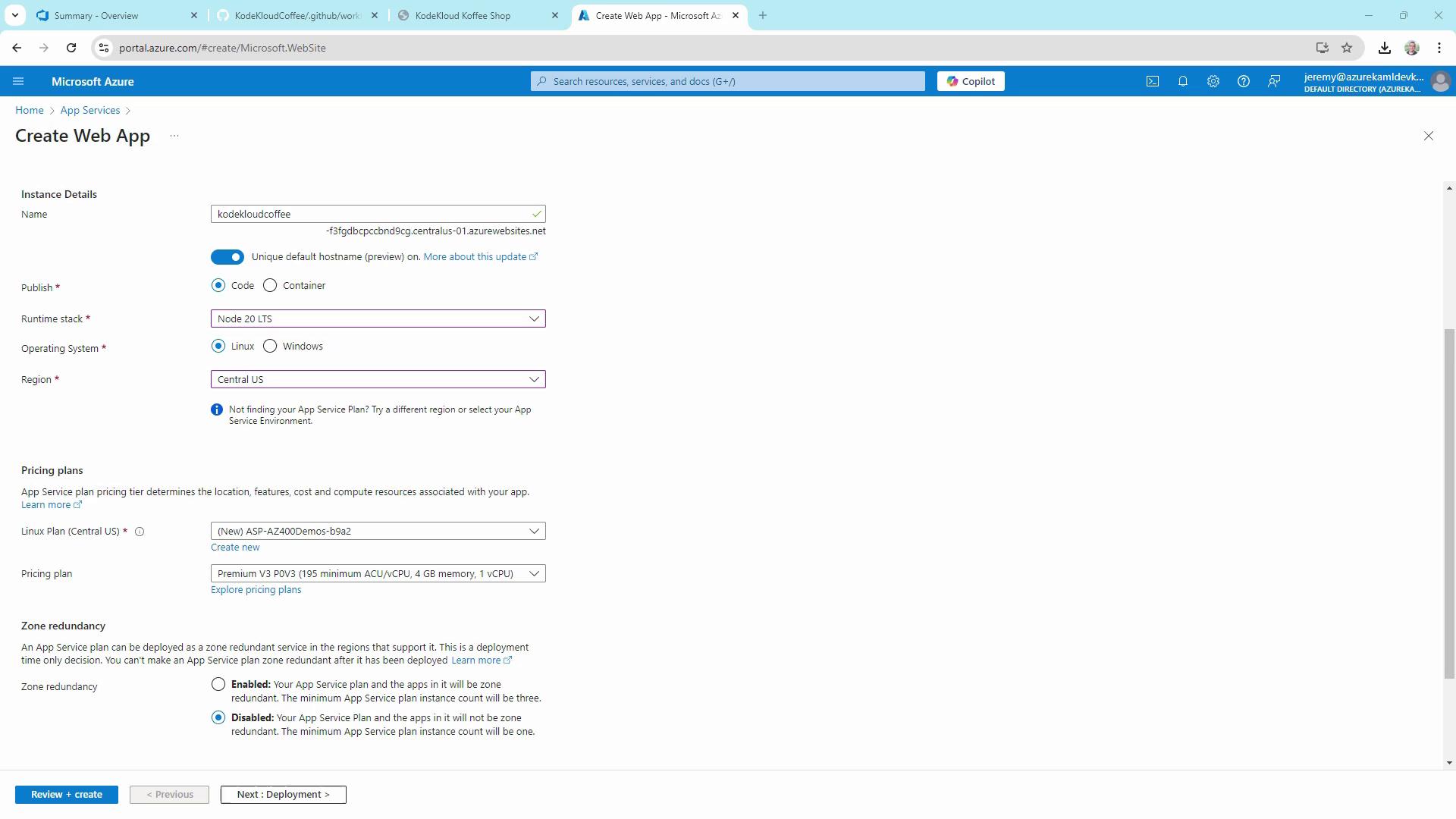Click the account avatar picture
Image resolution: width=1456 pixels, height=819 pixels.
point(1439,81)
